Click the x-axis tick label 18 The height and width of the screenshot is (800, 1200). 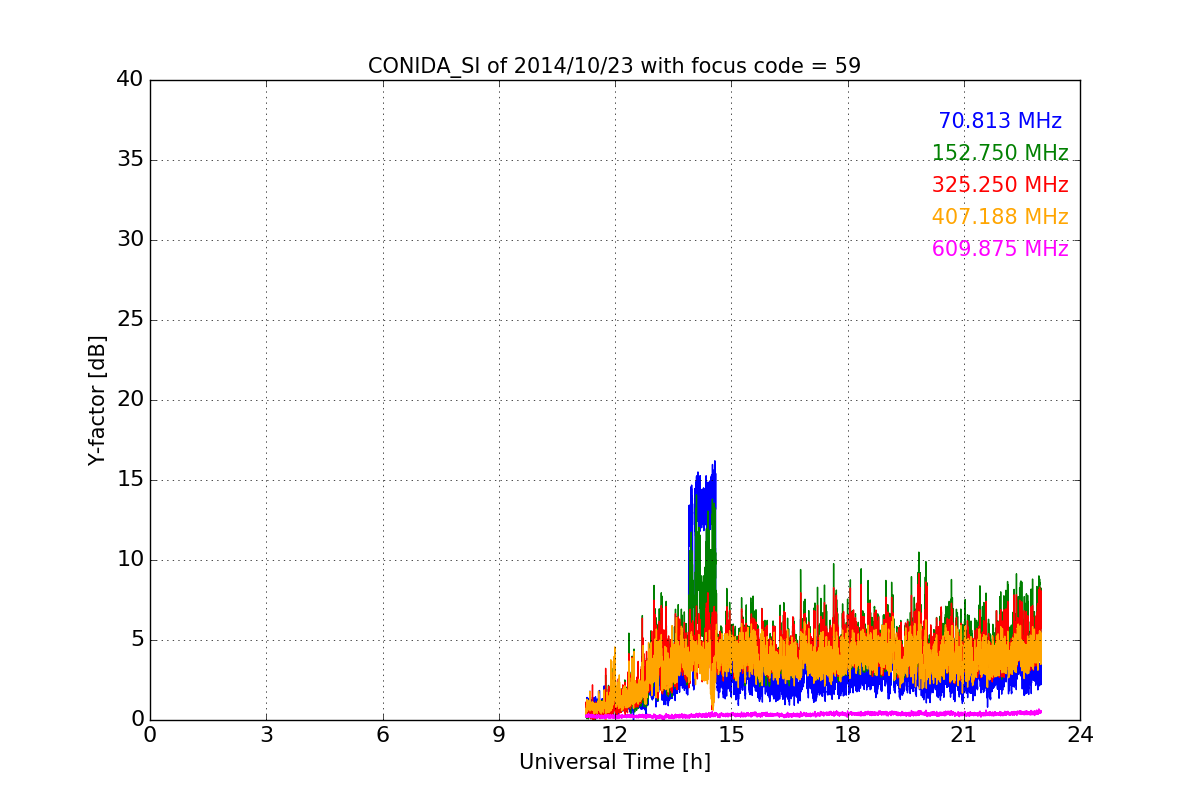(847, 735)
